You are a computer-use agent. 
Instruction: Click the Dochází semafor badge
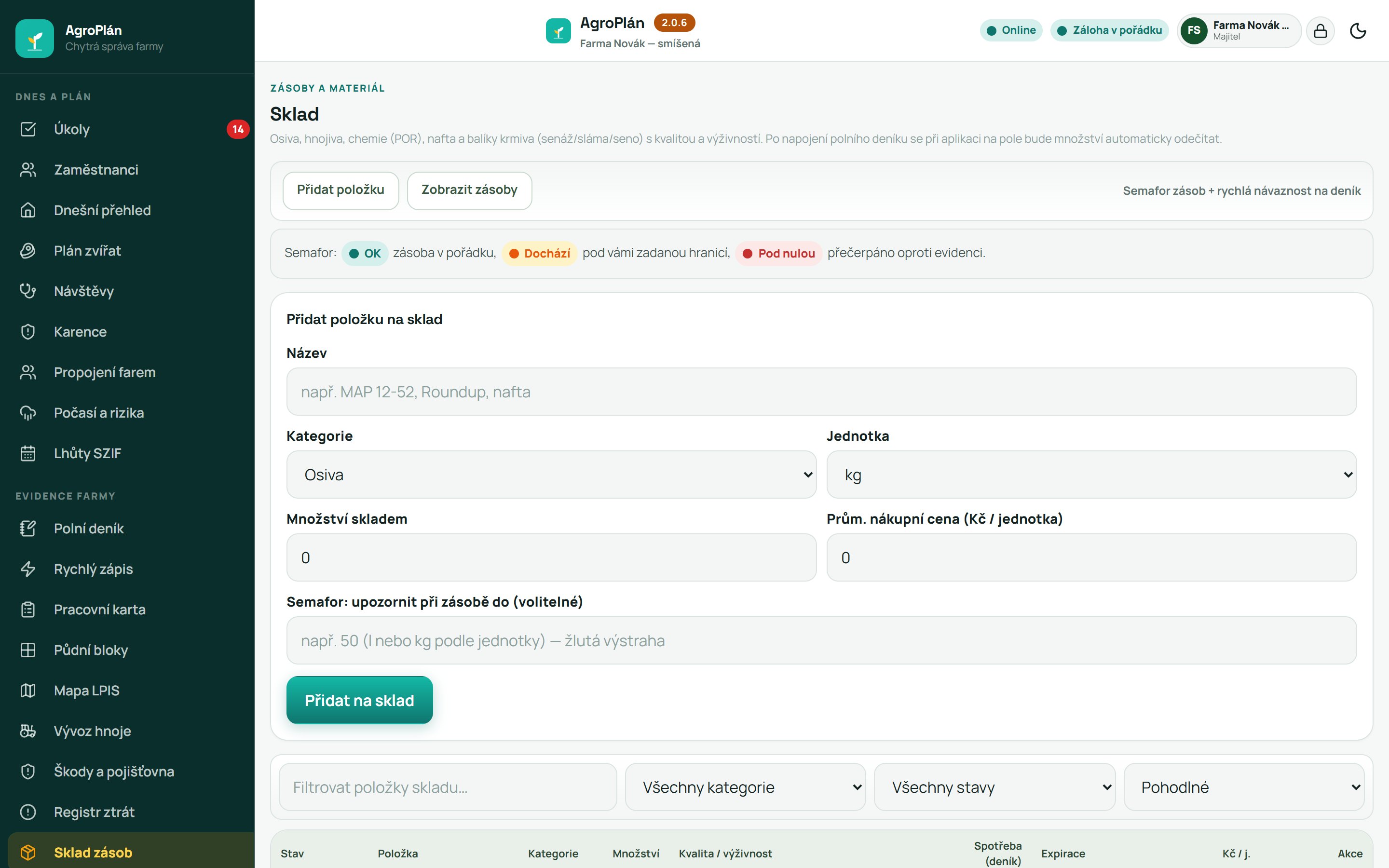click(539, 254)
